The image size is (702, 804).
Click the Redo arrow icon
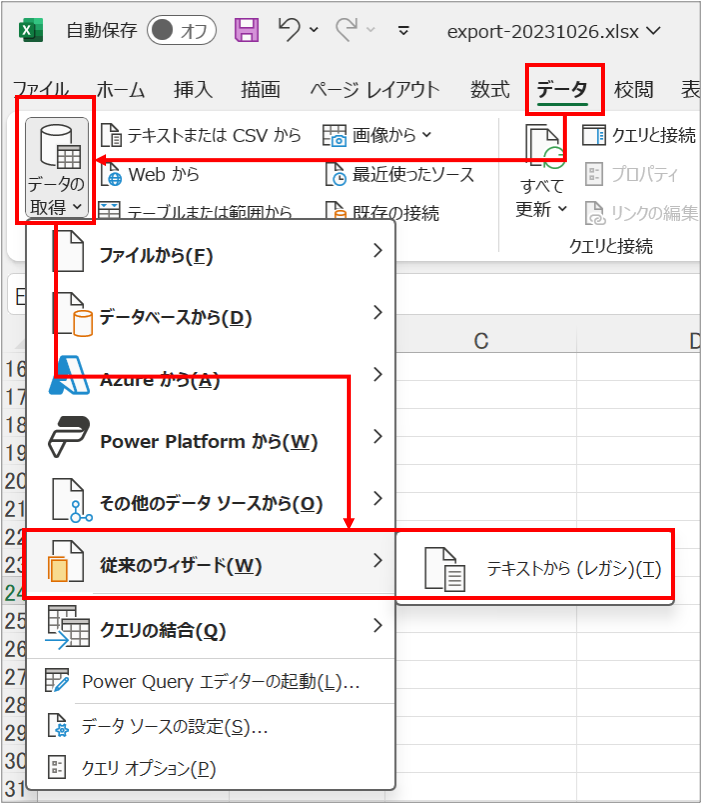[x=347, y=30]
